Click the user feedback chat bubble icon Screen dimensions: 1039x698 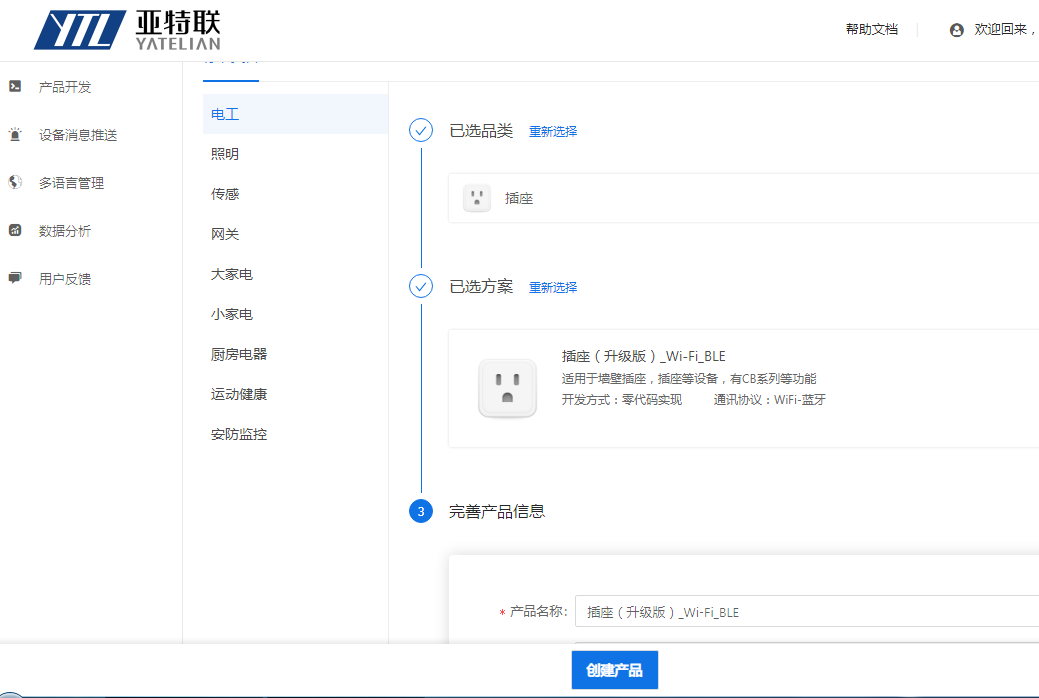pyautogui.click(x=15, y=279)
